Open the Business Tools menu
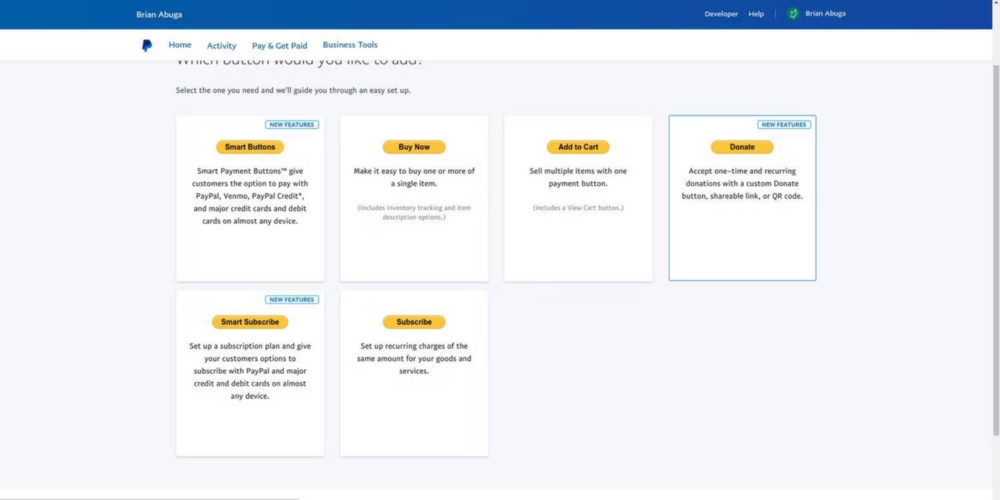The width and height of the screenshot is (1000, 500). click(x=350, y=45)
